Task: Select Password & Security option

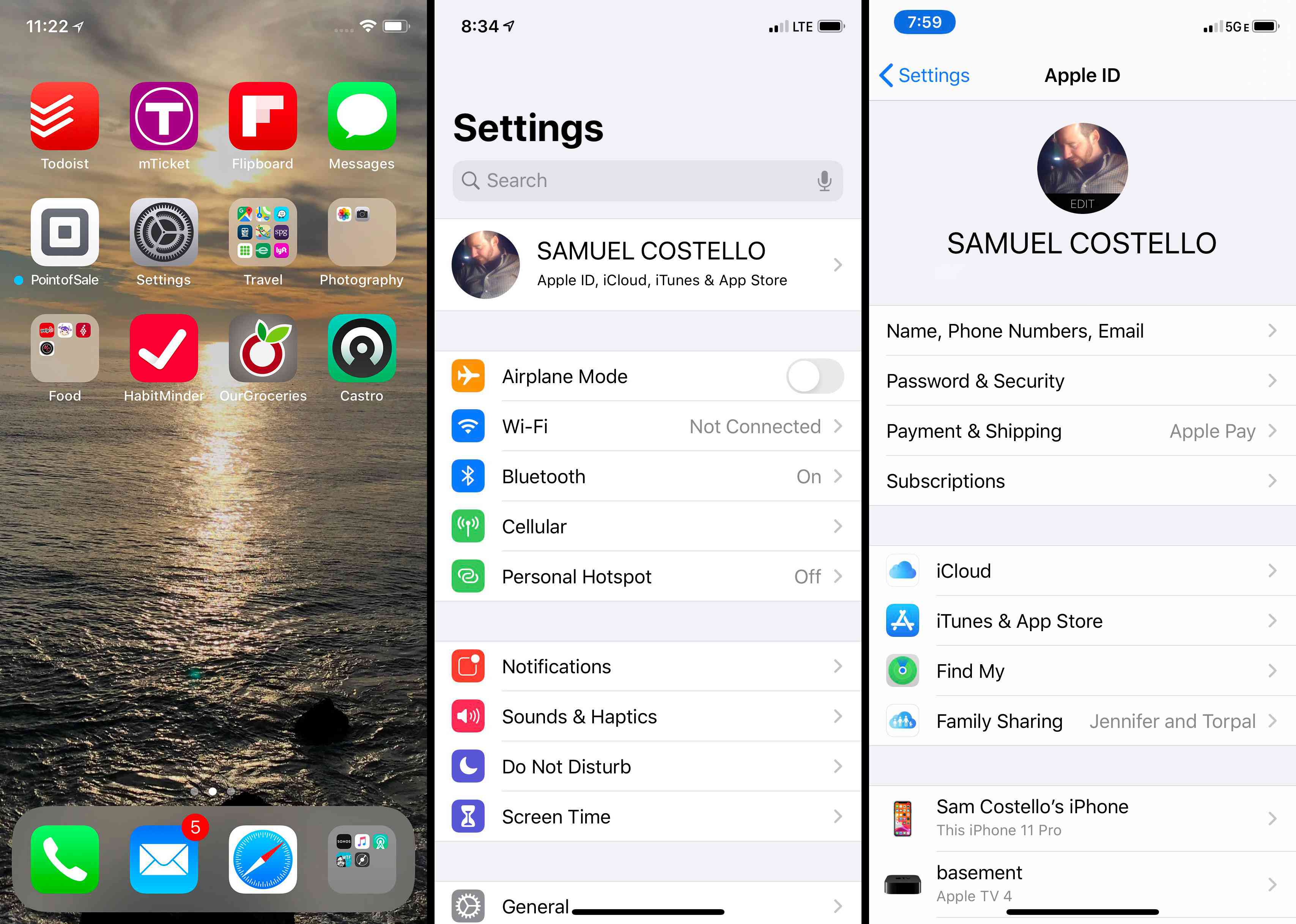Action: click(1080, 381)
